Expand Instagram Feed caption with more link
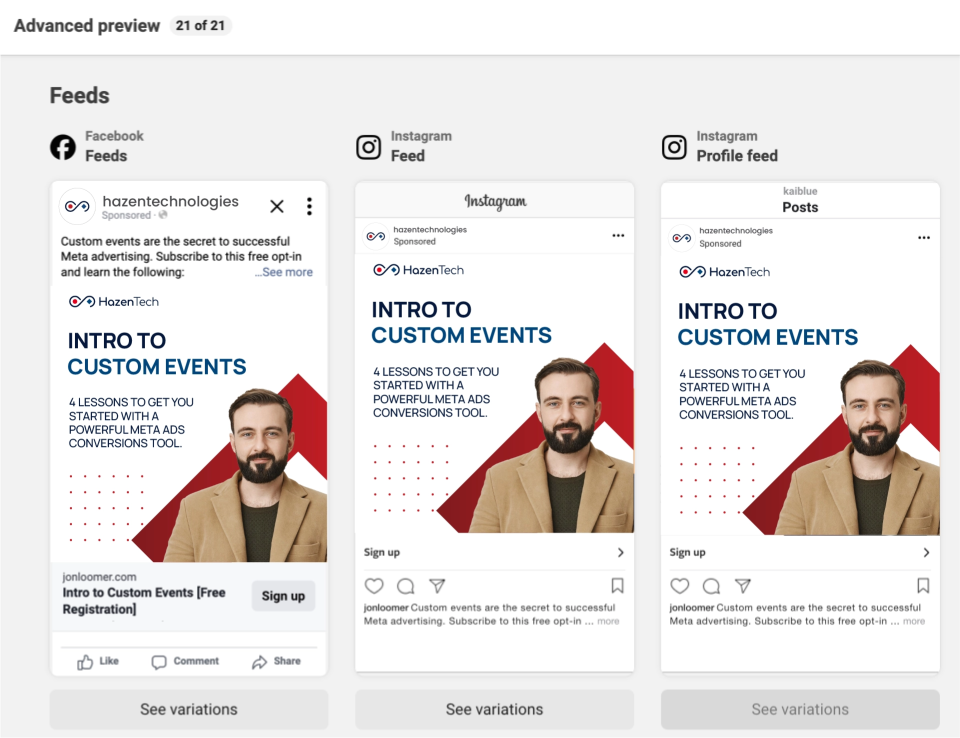 coord(608,621)
